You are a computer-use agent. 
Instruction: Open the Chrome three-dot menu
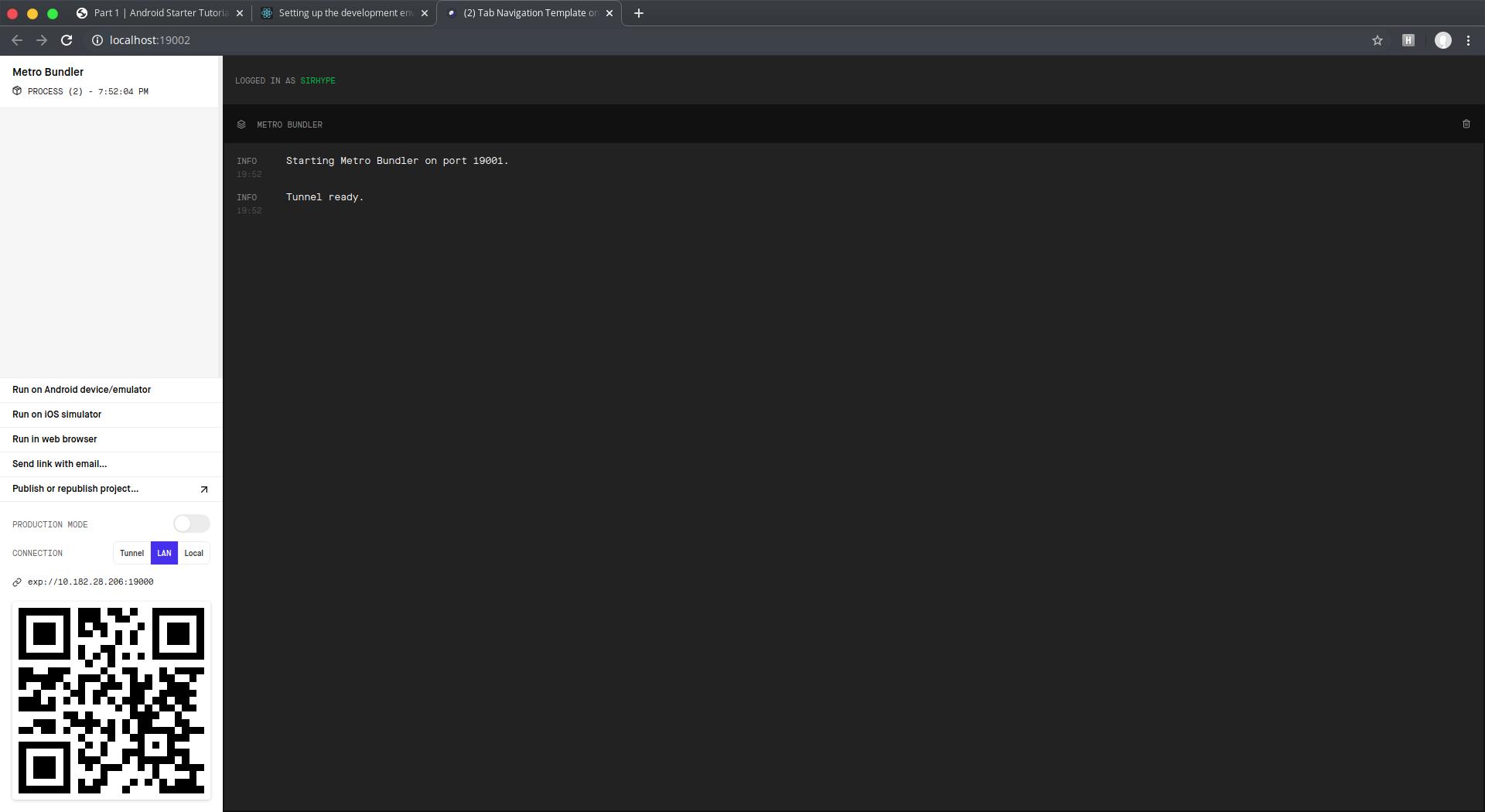pyautogui.click(x=1469, y=40)
